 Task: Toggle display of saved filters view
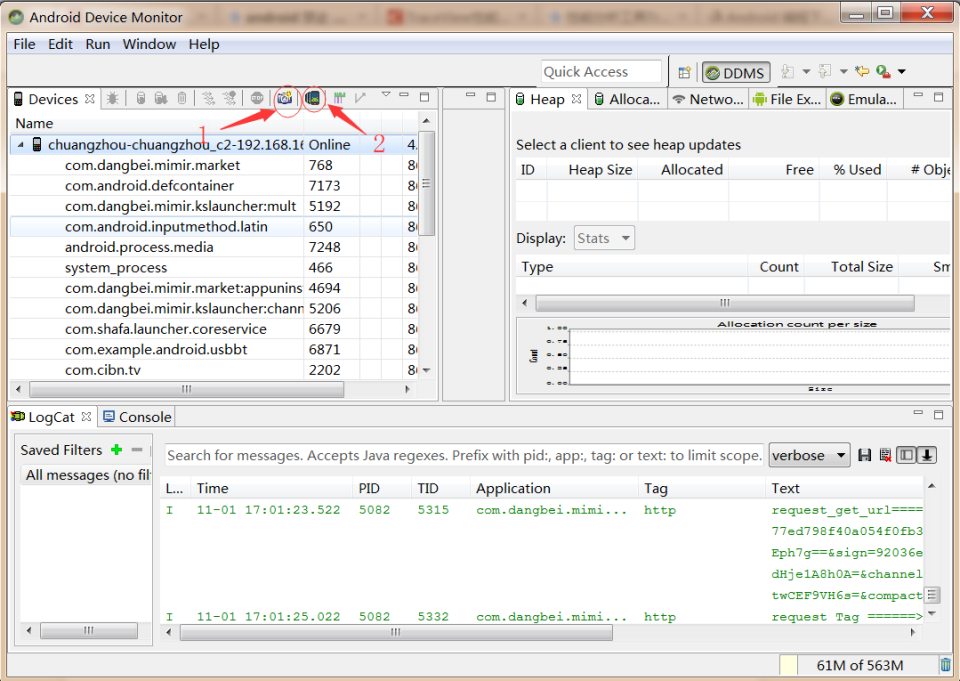click(x=907, y=455)
